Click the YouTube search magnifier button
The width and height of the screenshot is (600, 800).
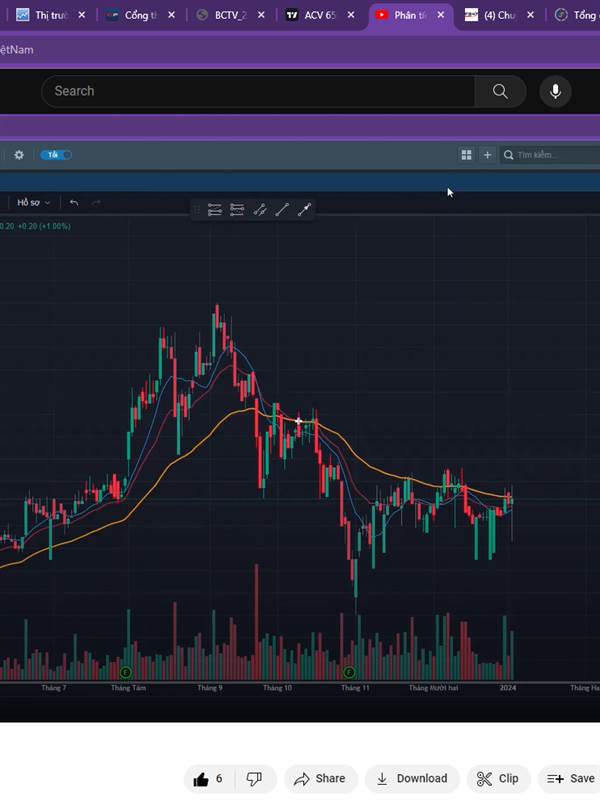click(500, 92)
